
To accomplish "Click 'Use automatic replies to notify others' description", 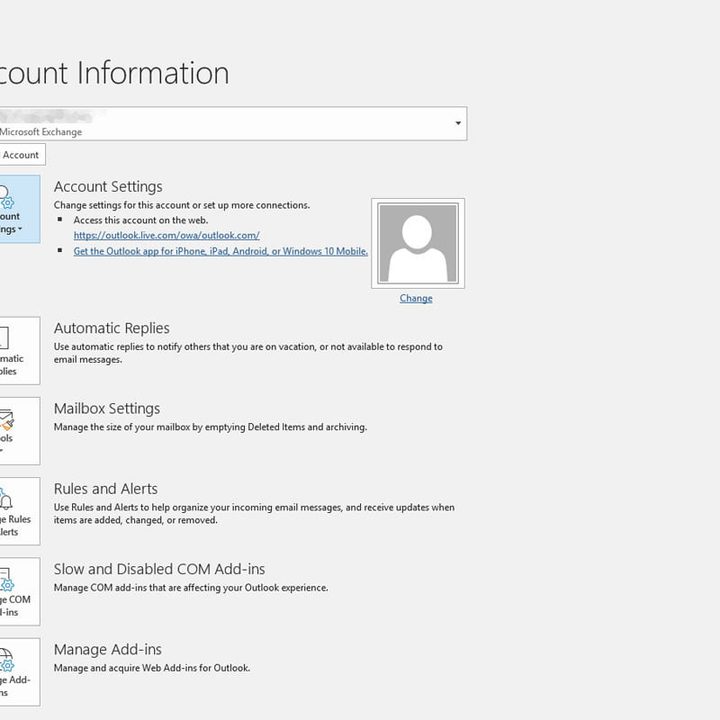I will coord(248,353).
